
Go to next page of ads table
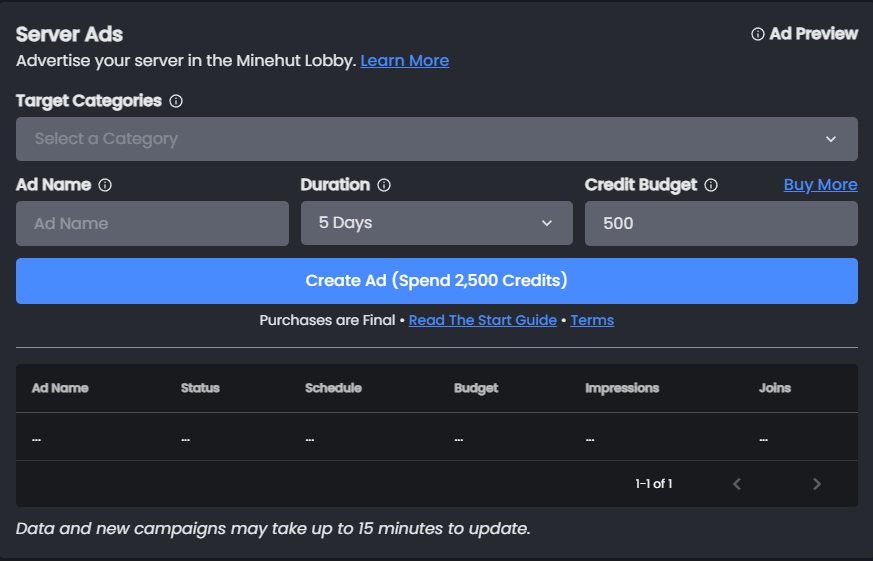817,484
